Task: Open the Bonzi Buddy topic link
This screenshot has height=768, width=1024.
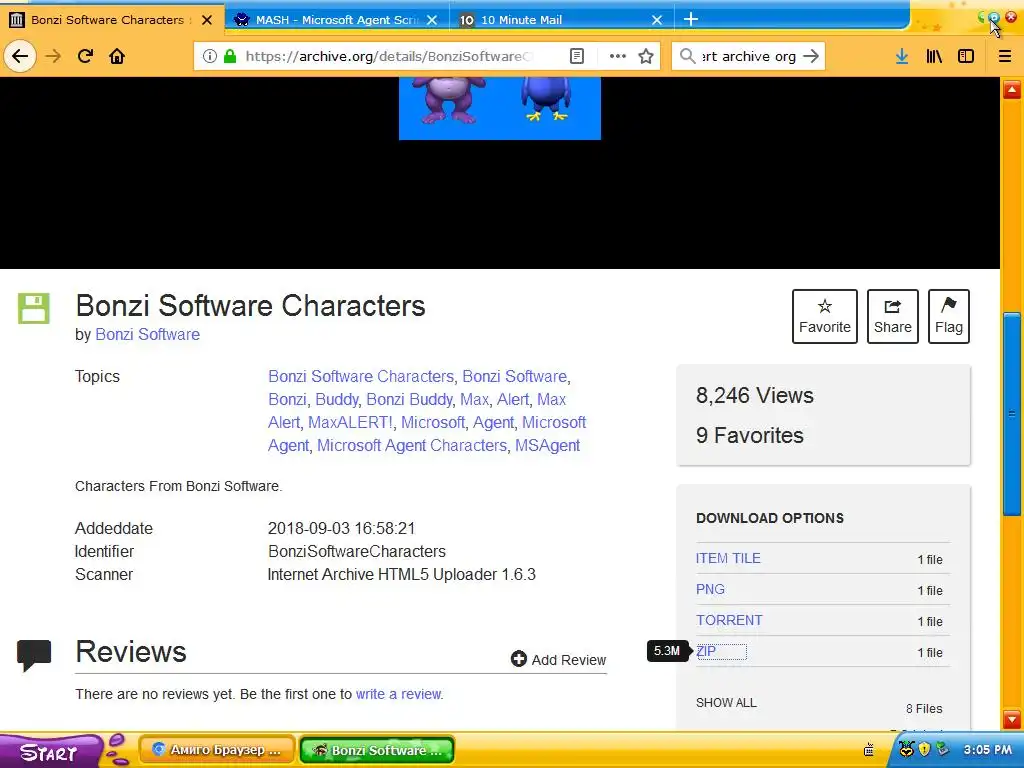Action: 409,400
